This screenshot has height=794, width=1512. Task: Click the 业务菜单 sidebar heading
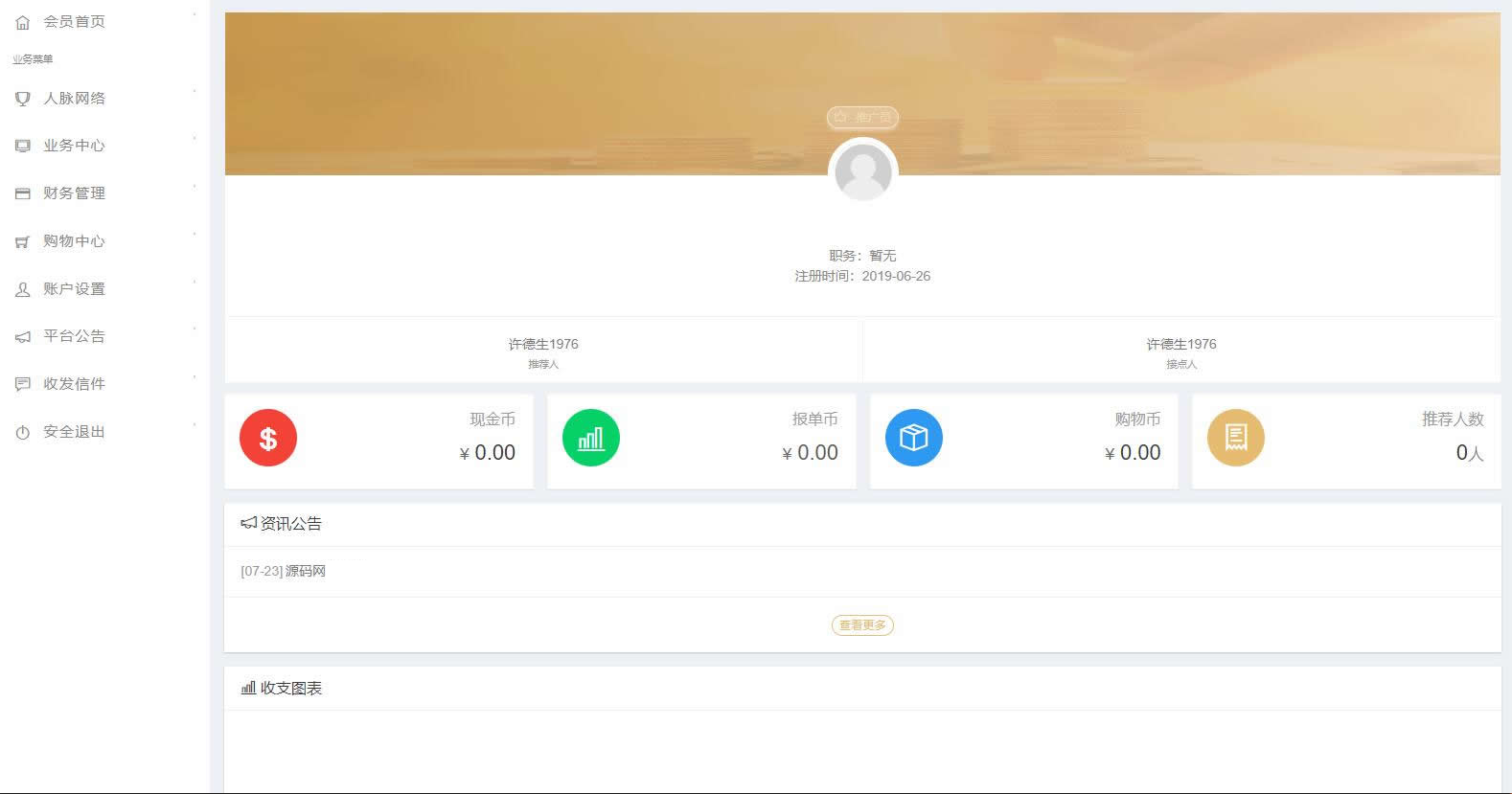click(33, 59)
